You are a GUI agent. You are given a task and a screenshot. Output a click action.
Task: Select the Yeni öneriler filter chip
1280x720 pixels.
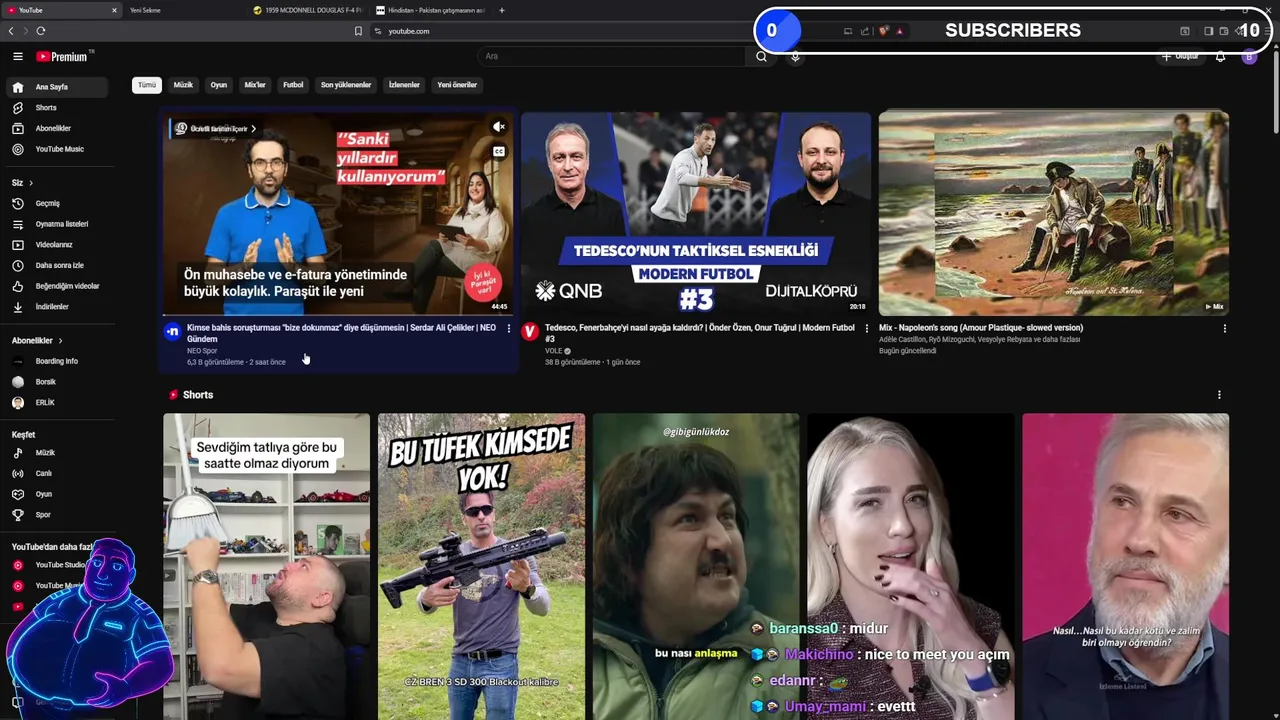[x=457, y=85]
